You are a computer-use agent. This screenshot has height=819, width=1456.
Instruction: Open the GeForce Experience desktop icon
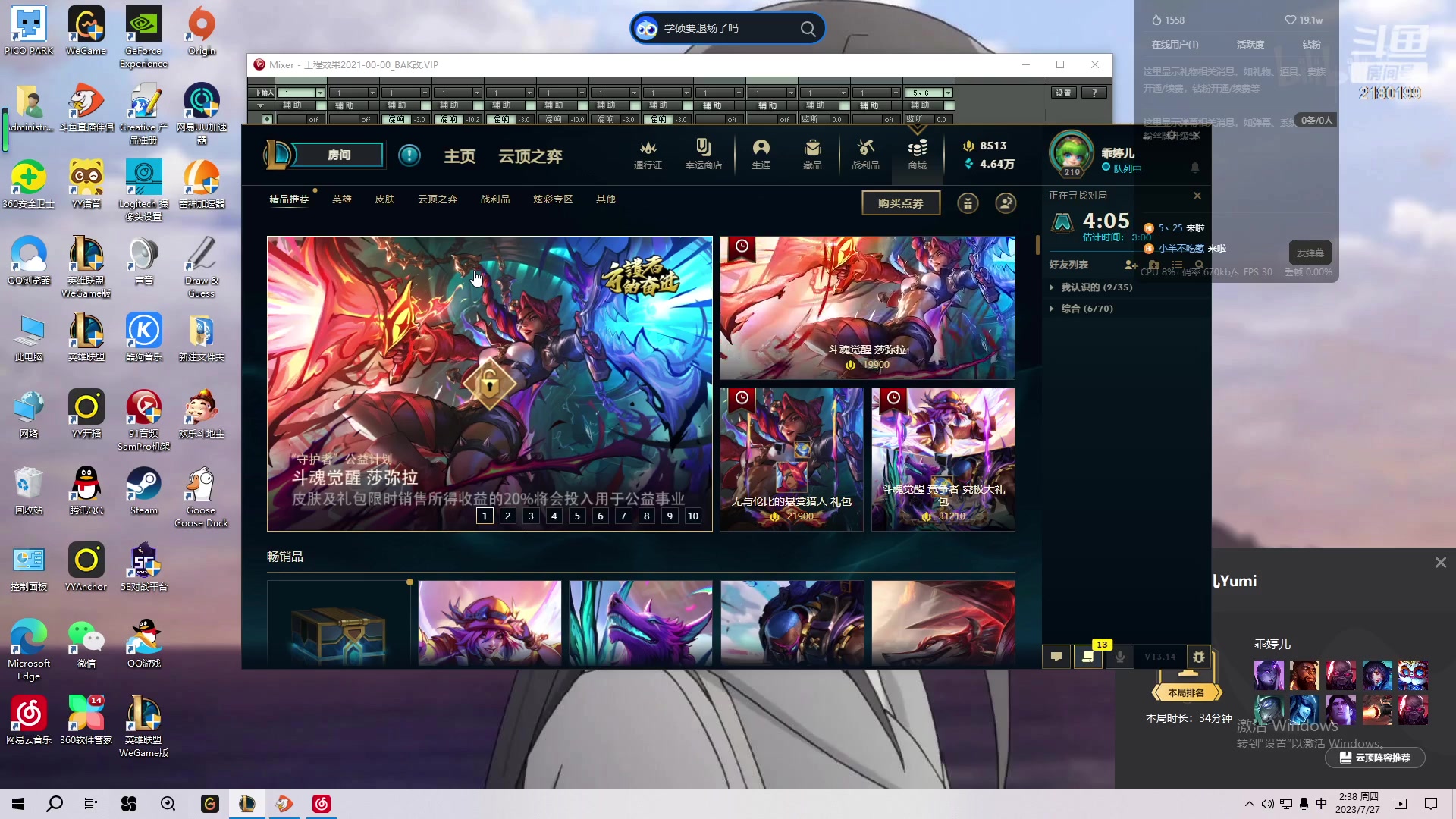tap(143, 37)
